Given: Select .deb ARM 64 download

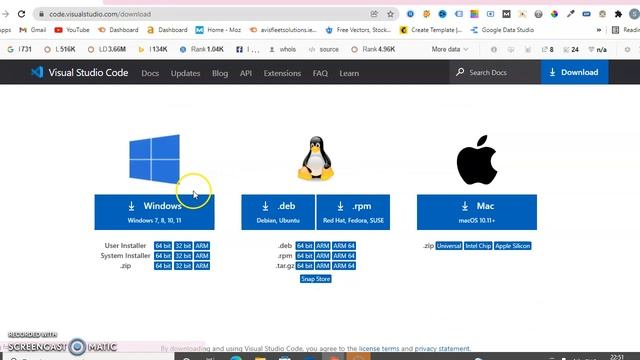Looking at the screenshot, I should point(344,246).
